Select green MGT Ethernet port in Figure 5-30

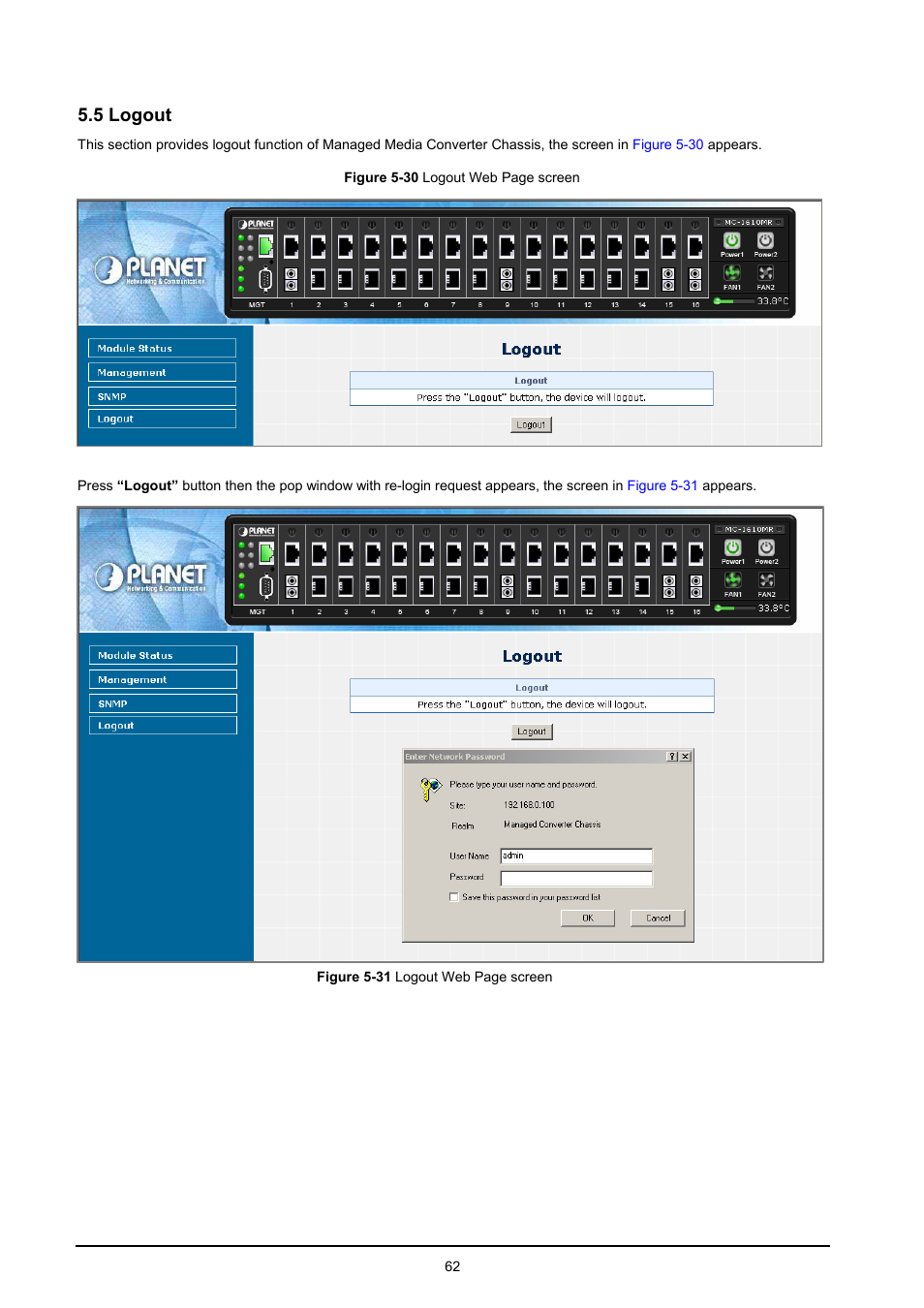point(265,246)
